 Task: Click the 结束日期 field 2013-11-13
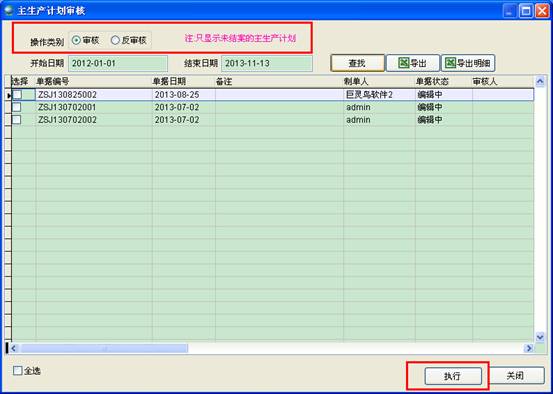tap(267, 63)
